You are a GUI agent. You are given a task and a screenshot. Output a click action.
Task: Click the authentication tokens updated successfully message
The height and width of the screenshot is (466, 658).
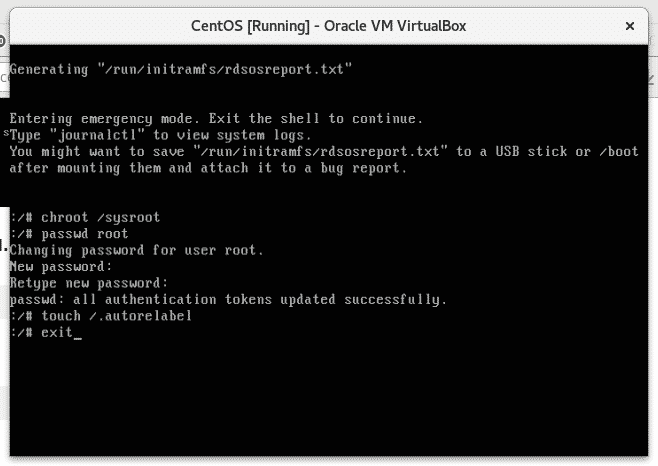[x=228, y=299]
